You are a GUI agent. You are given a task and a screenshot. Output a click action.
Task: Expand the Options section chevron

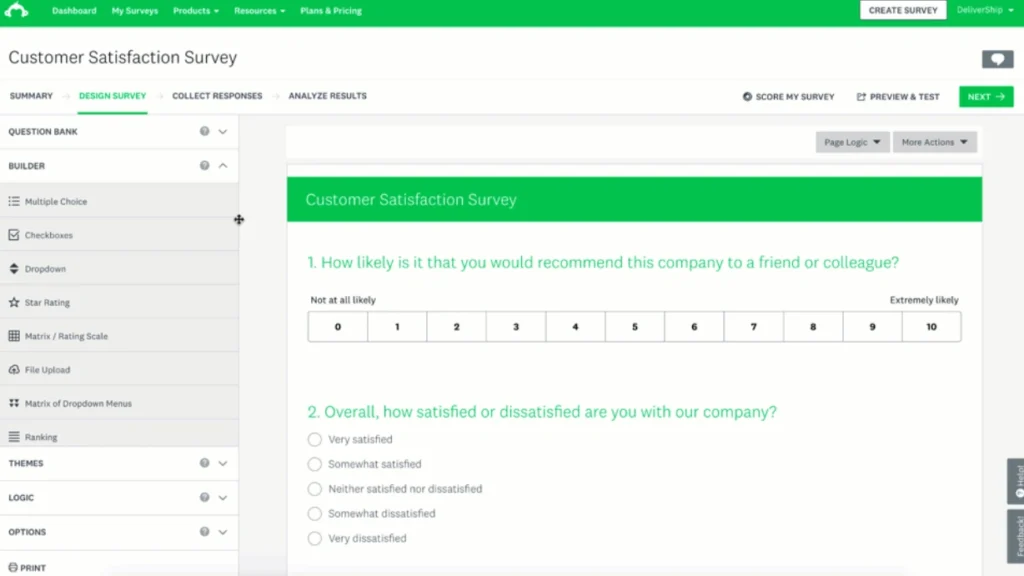pos(223,532)
